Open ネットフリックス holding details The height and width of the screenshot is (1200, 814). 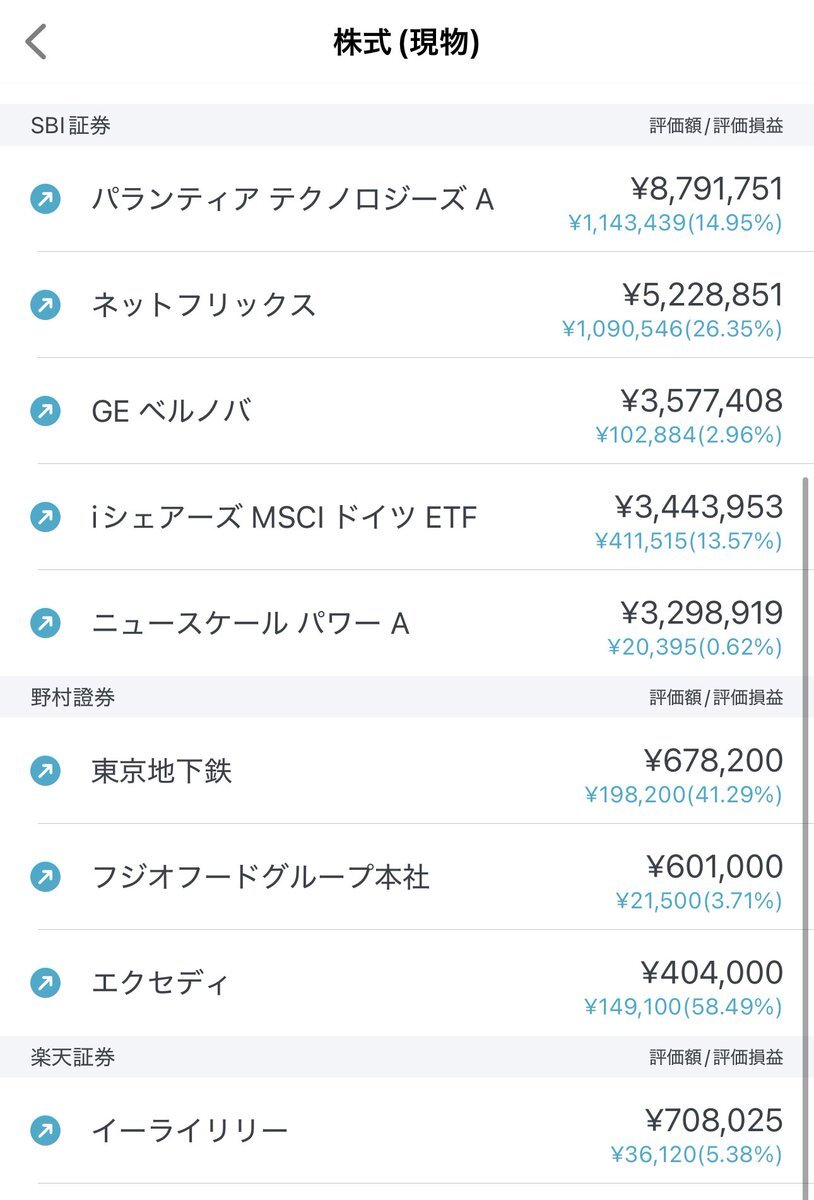coord(407,305)
